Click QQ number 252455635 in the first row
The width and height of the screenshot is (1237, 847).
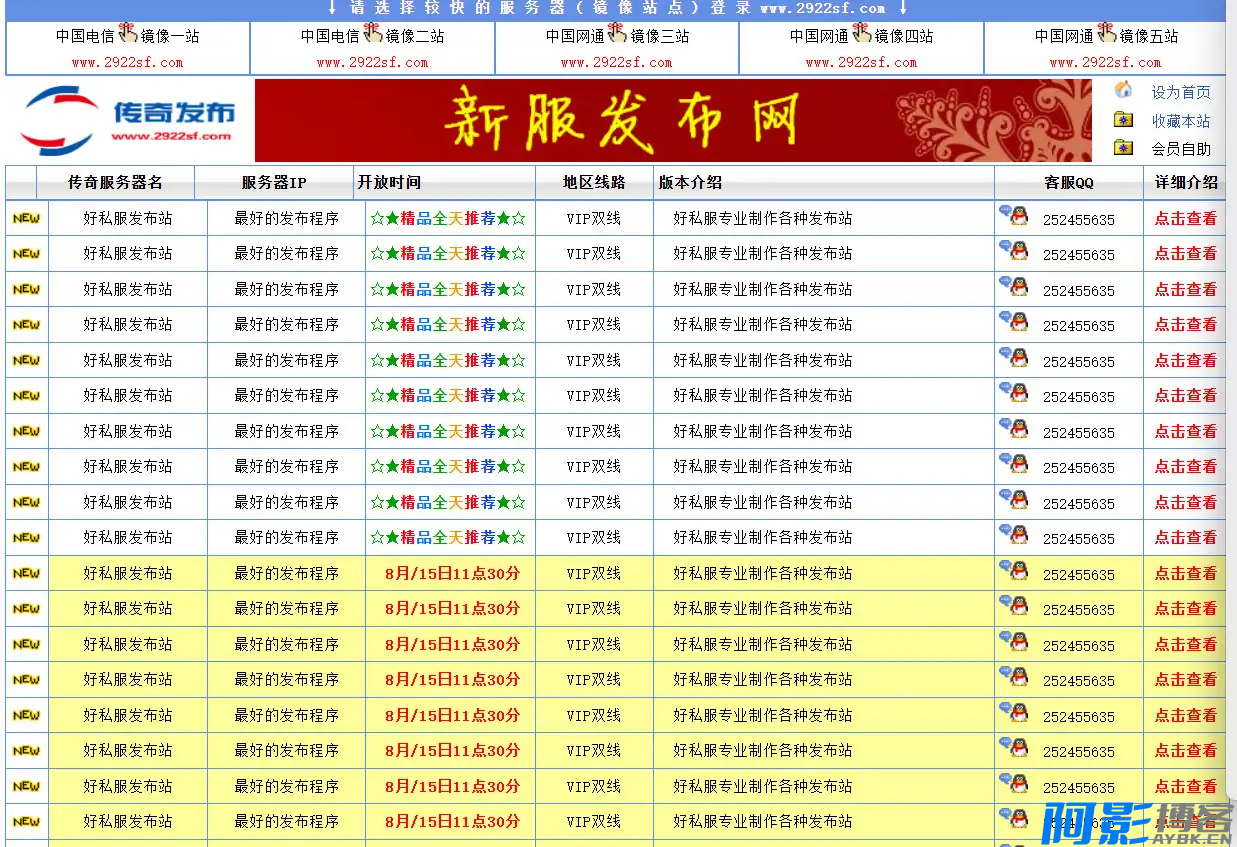(x=1079, y=220)
